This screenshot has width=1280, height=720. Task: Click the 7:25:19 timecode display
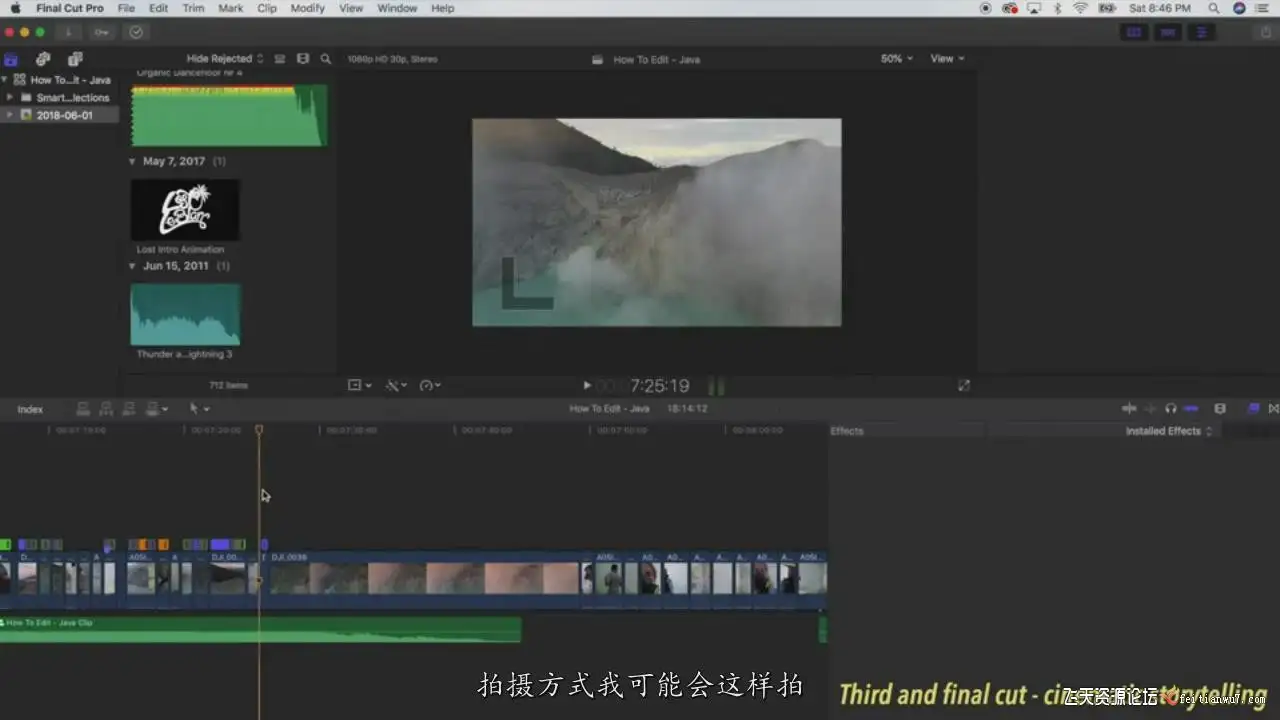point(659,386)
